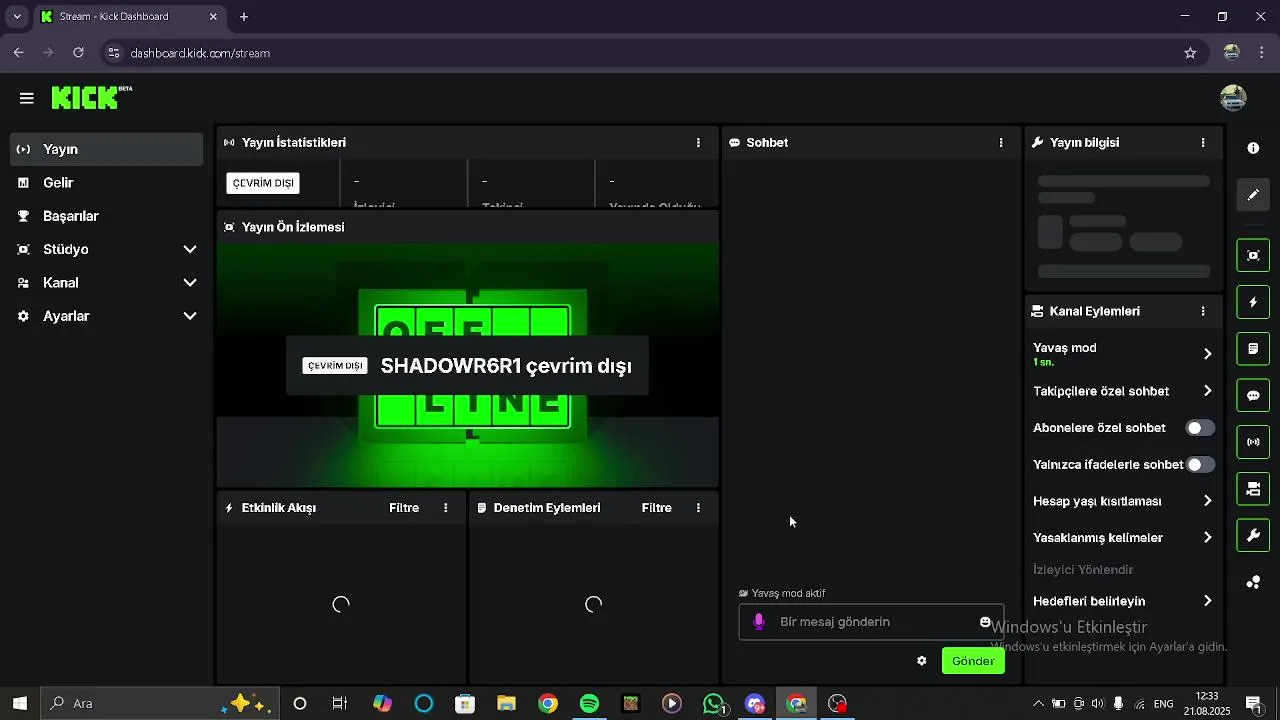Image resolution: width=1280 pixels, height=720 pixels.
Task: Open Etkinlik Akışı Filtre button
Action: [404, 508]
